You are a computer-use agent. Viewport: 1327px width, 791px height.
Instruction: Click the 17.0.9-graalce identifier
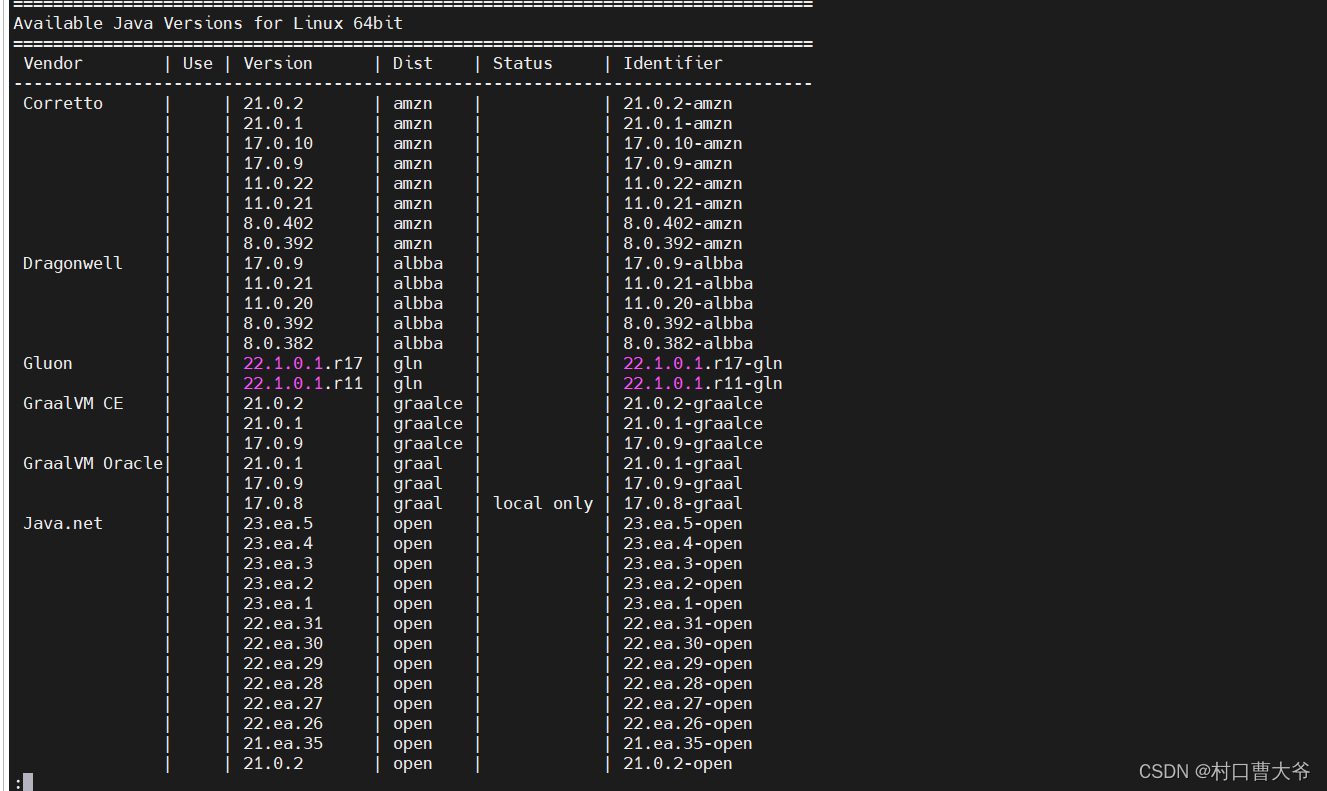pos(691,443)
